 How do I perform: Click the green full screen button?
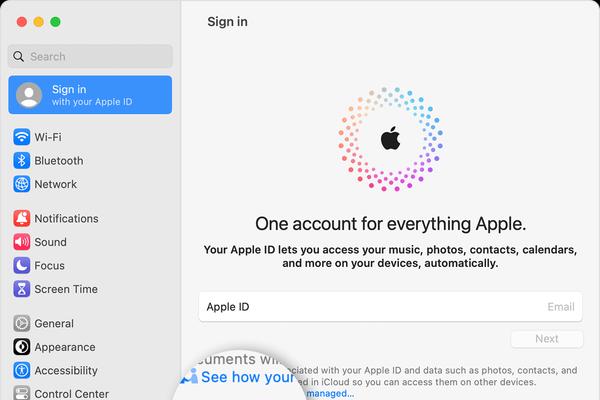pos(55,22)
